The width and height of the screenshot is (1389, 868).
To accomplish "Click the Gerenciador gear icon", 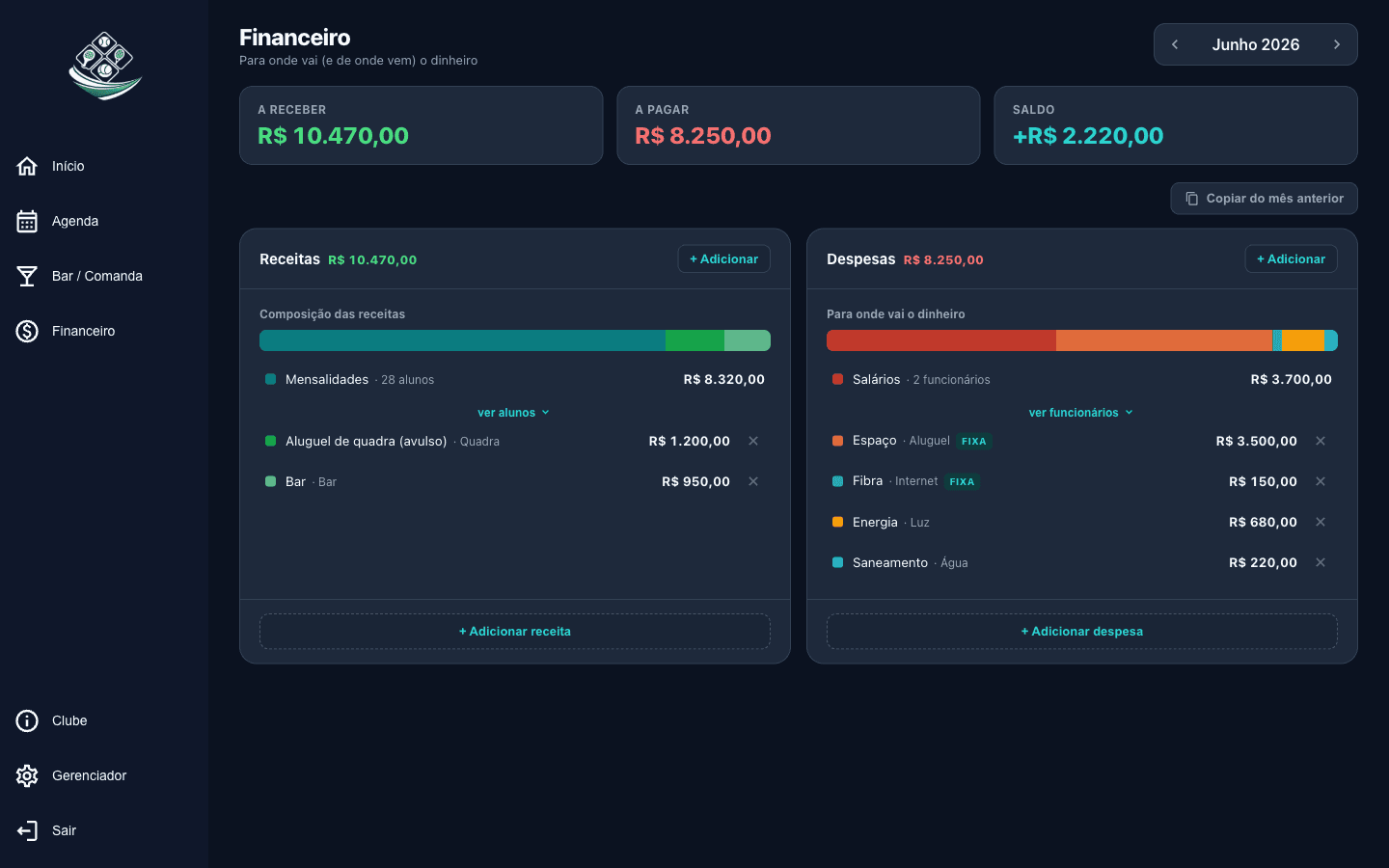I will (27, 775).
